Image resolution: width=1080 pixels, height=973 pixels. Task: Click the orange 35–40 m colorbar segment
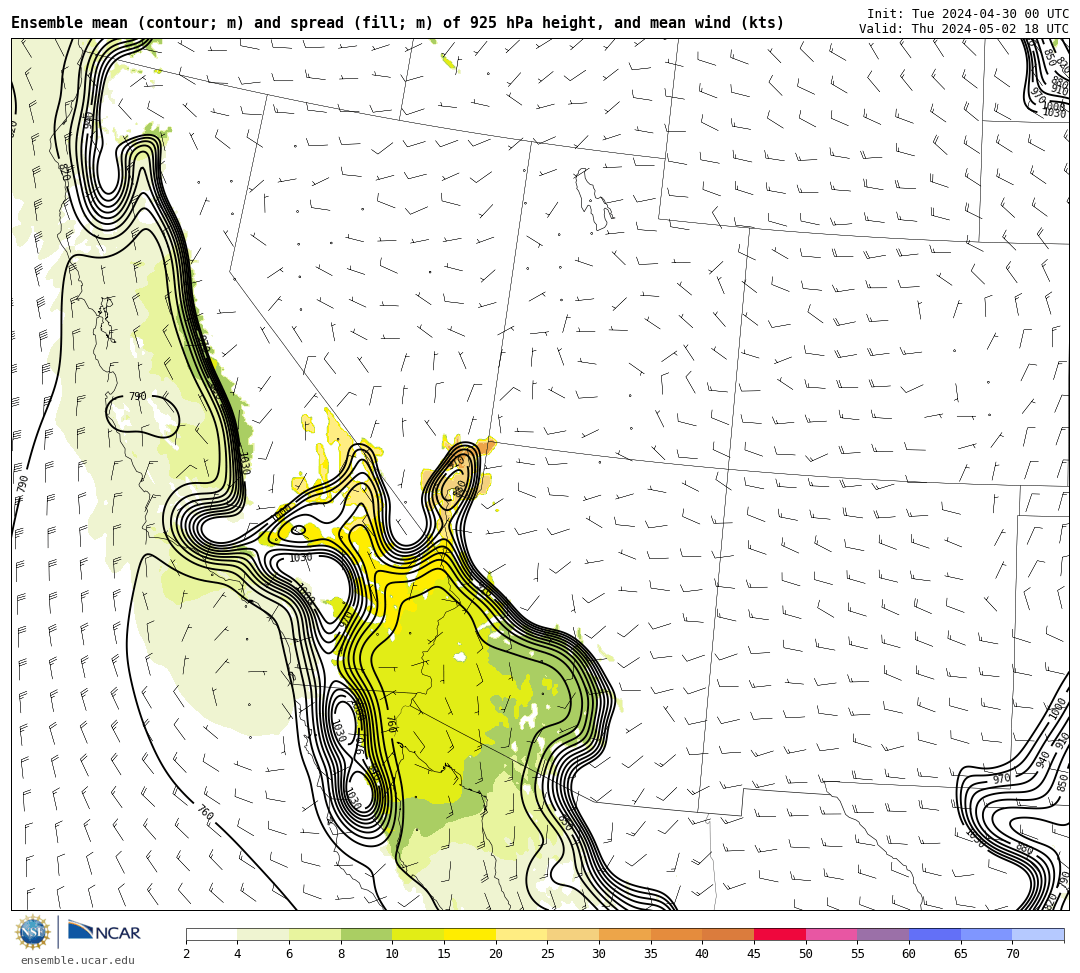[676, 934]
